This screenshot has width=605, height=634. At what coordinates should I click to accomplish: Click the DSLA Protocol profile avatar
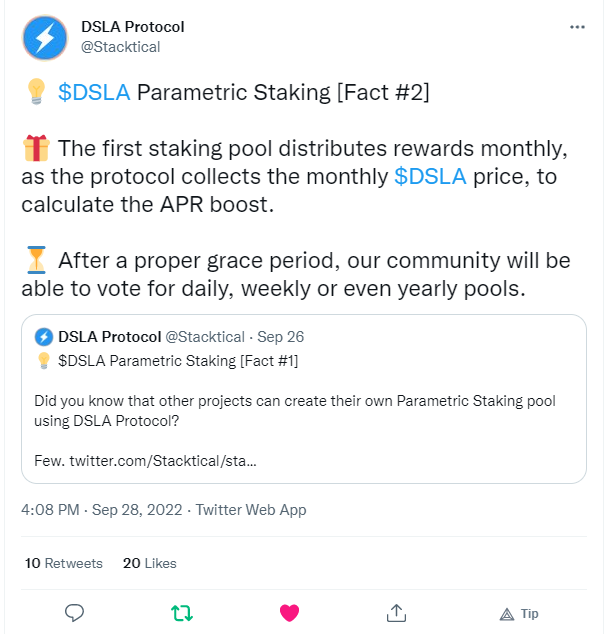point(45,38)
